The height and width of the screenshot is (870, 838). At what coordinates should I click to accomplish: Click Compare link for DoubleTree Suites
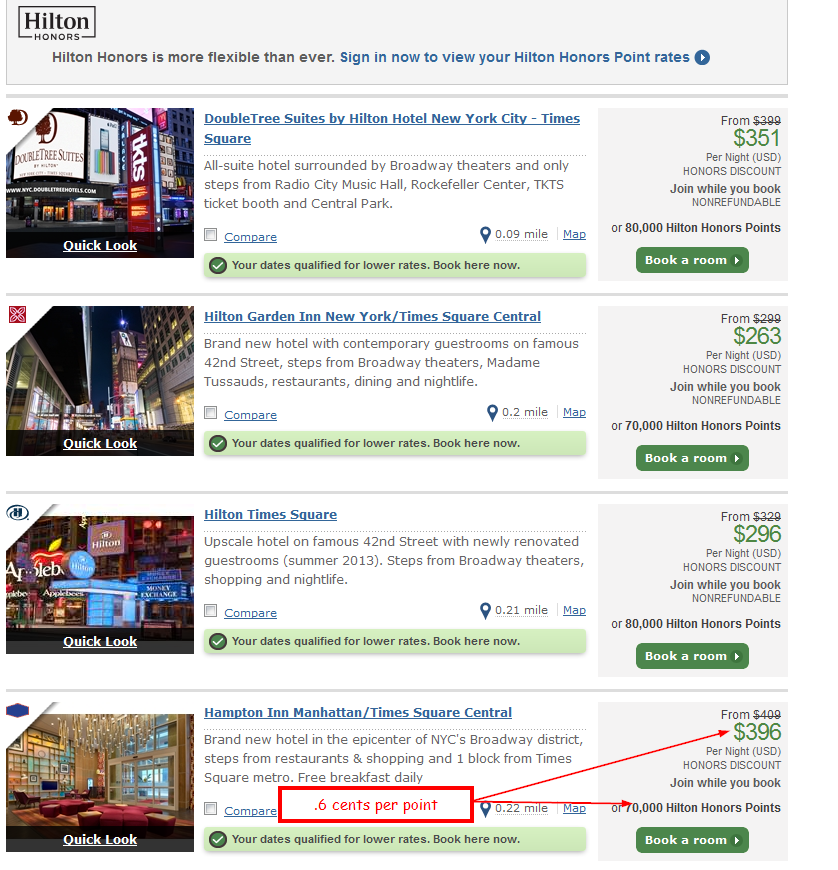point(250,237)
